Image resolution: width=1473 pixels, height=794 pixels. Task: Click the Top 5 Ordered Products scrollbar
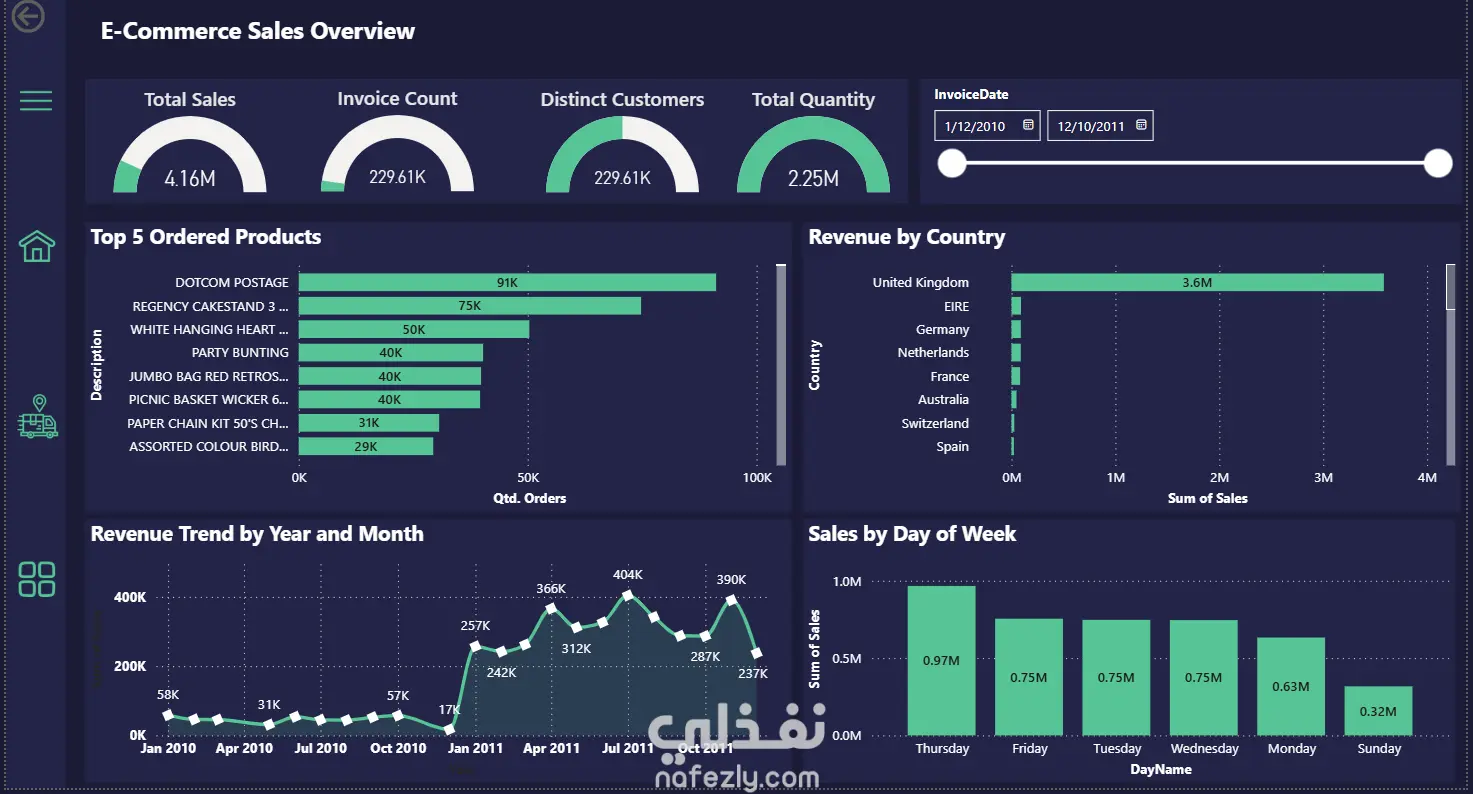(781, 364)
